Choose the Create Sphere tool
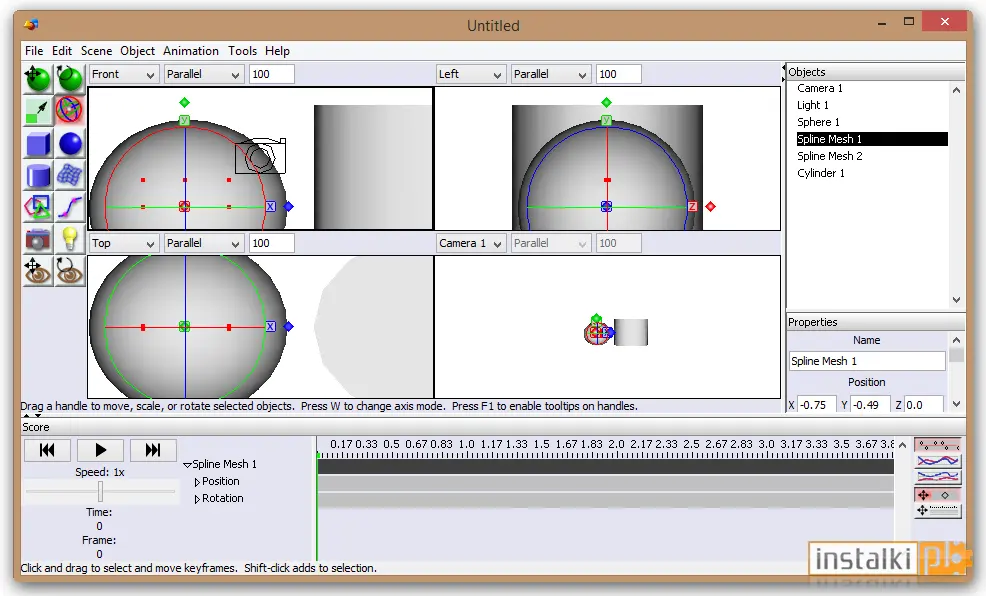 69,143
